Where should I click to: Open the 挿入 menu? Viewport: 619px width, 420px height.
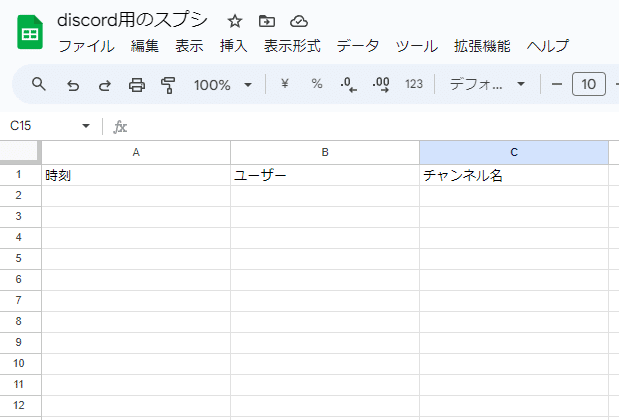click(x=234, y=46)
